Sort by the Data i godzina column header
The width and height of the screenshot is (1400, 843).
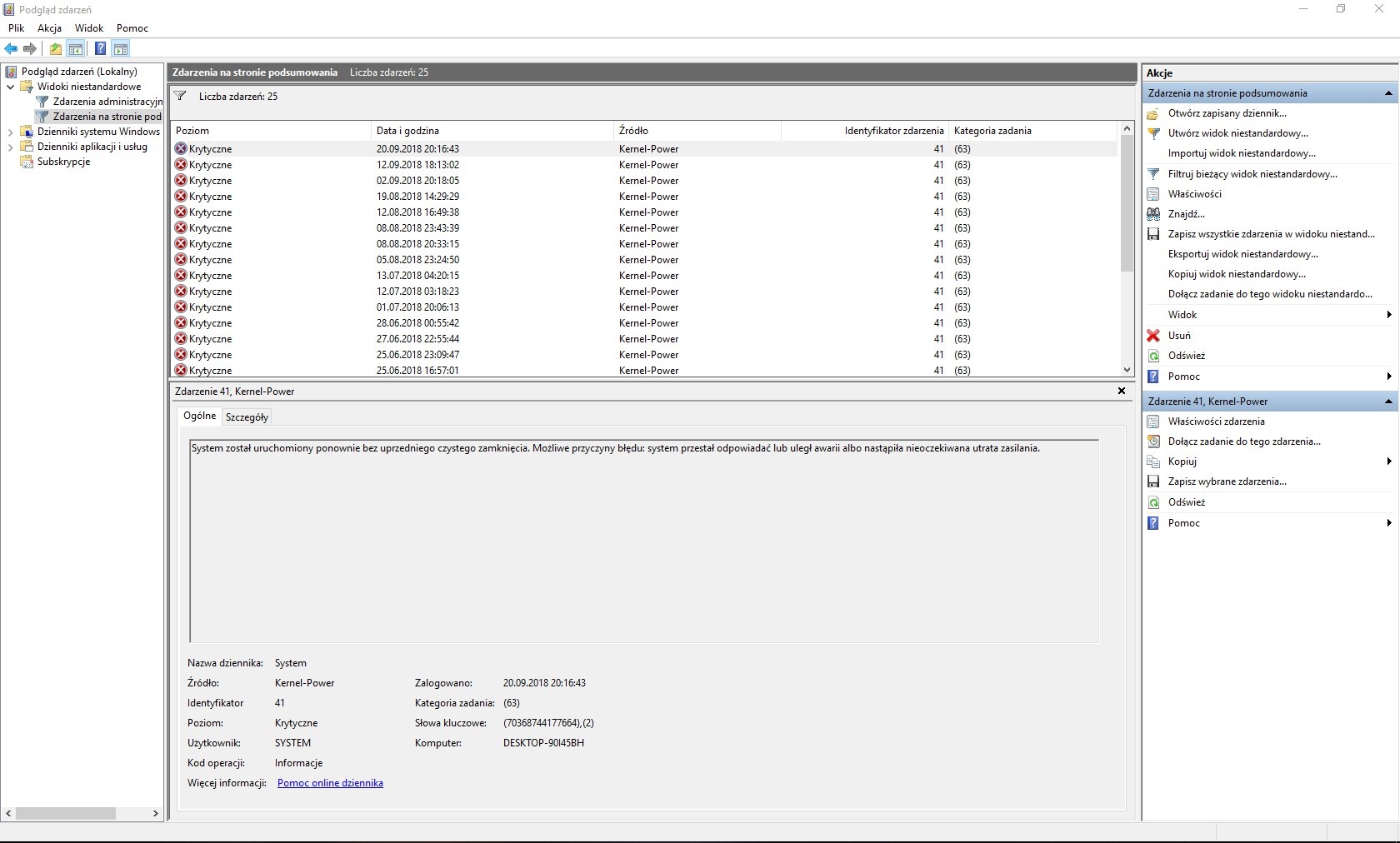point(492,131)
